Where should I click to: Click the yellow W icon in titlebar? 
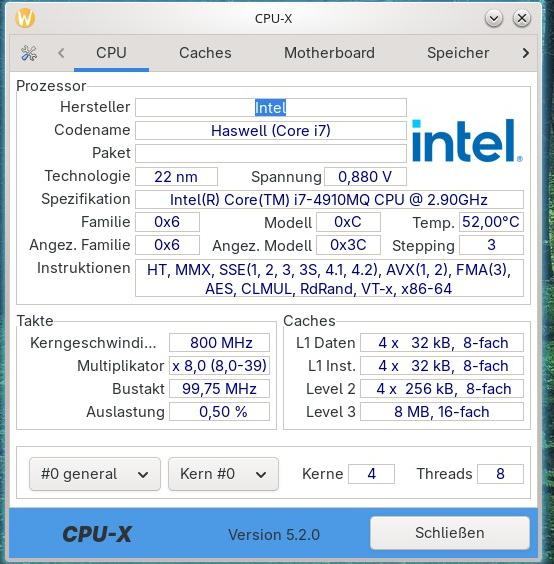click(x=25, y=18)
